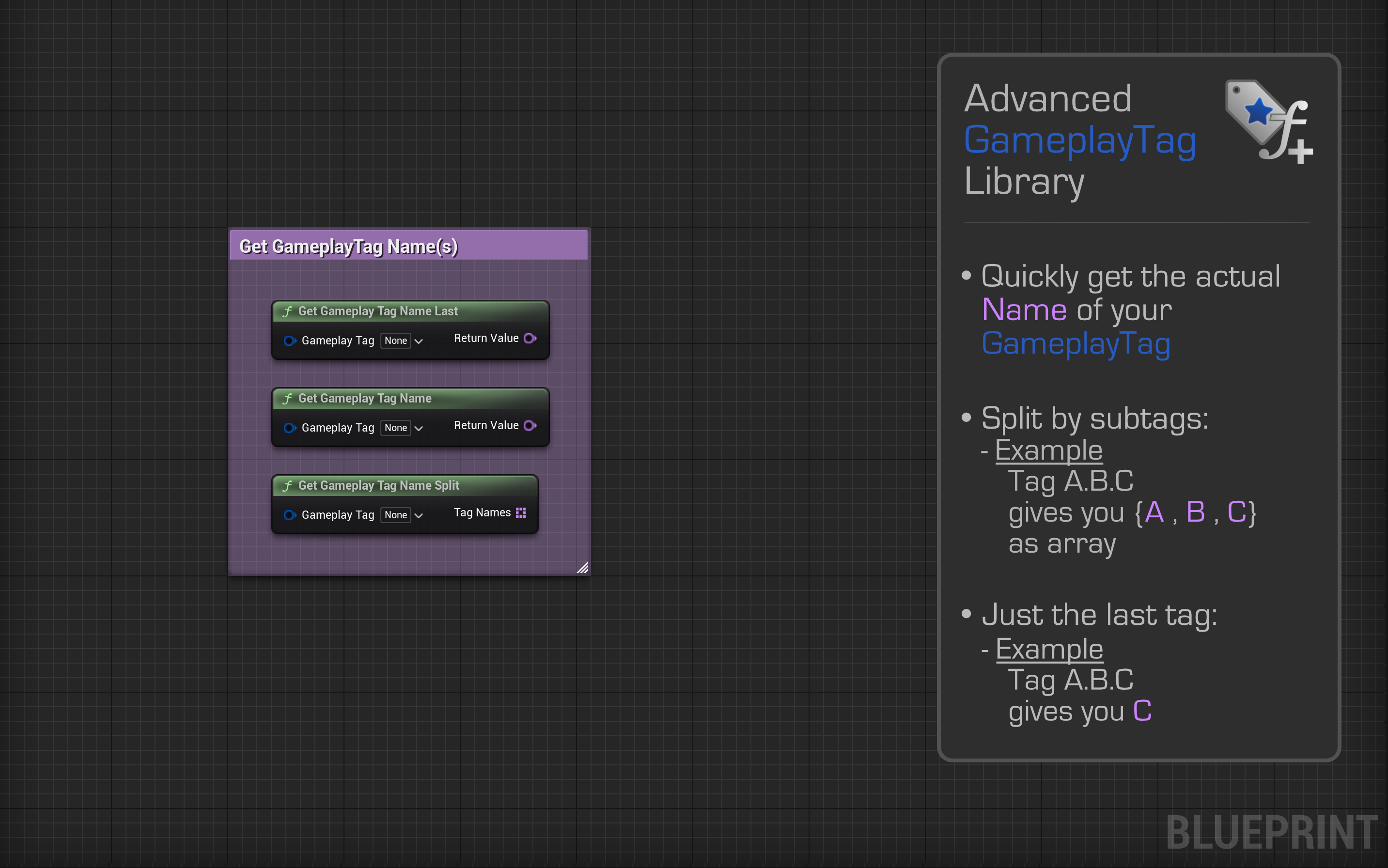Click Return Value pin of Get Gameplay Tag Name node

(530, 425)
